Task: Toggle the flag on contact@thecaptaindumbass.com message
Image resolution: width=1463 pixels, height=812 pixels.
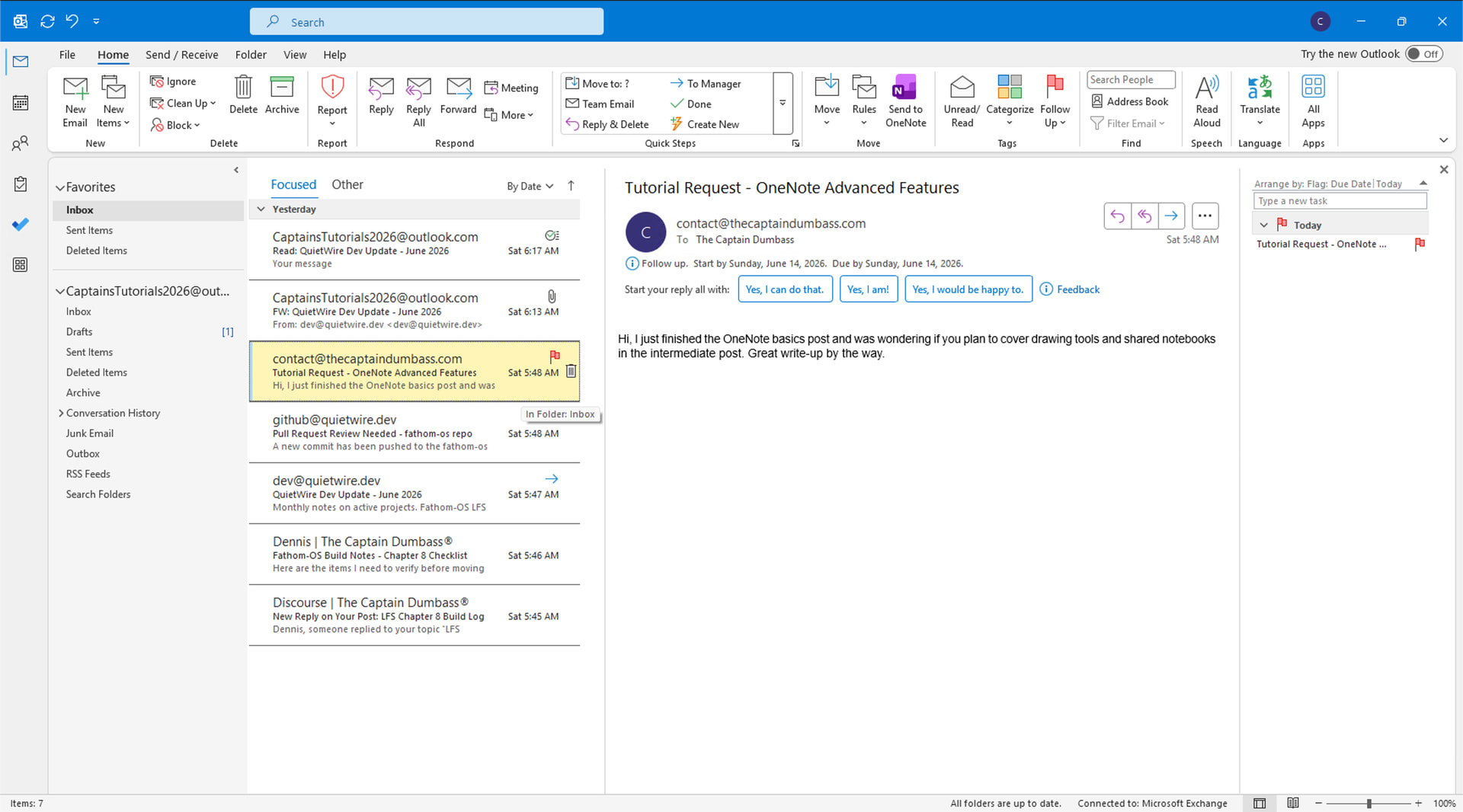Action: pyautogui.click(x=555, y=356)
